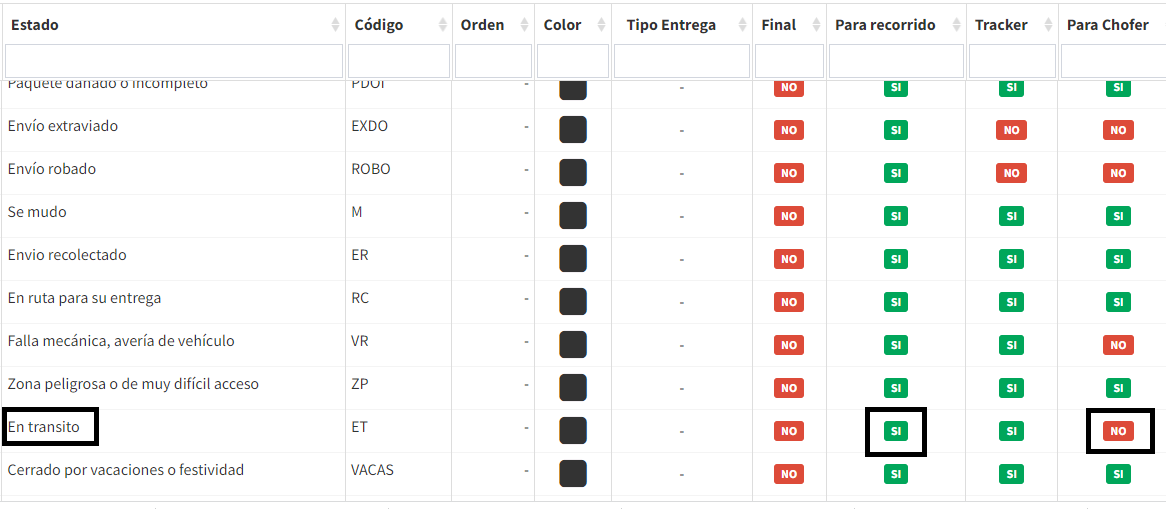The width and height of the screenshot is (1166, 509).
Task: Toggle Para Chofer NO badge for En transito
Action: pyautogui.click(x=1118, y=431)
